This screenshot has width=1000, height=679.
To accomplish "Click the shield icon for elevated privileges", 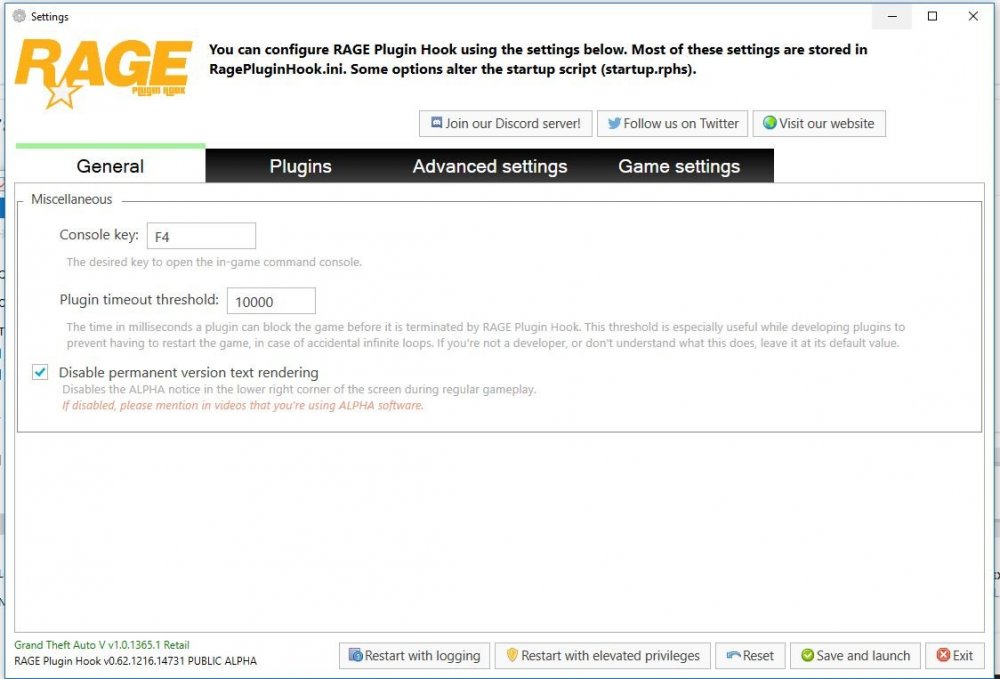I will pos(512,655).
